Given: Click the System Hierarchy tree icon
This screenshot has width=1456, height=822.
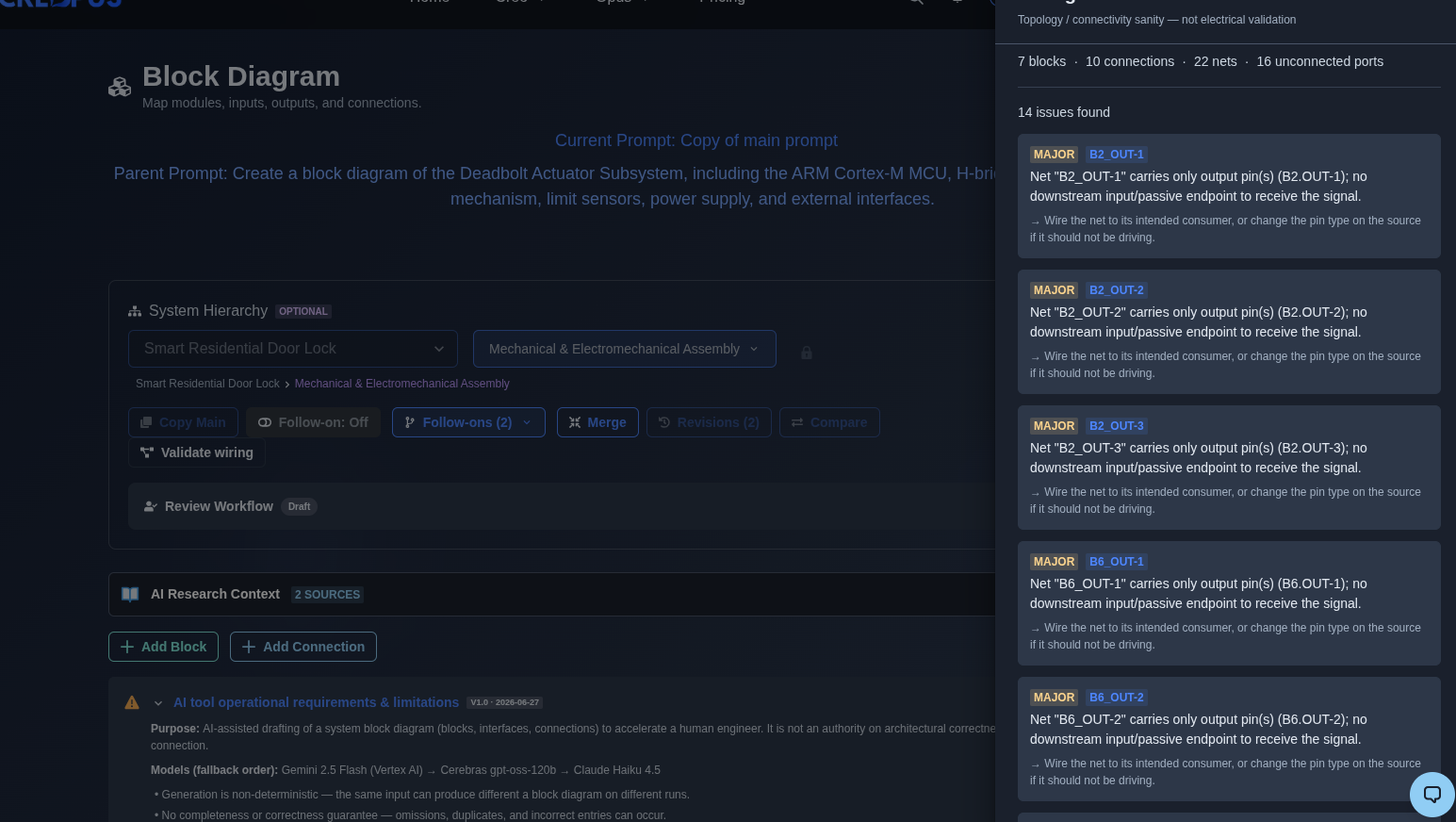Looking at the screenshot, I should [135, 311].
